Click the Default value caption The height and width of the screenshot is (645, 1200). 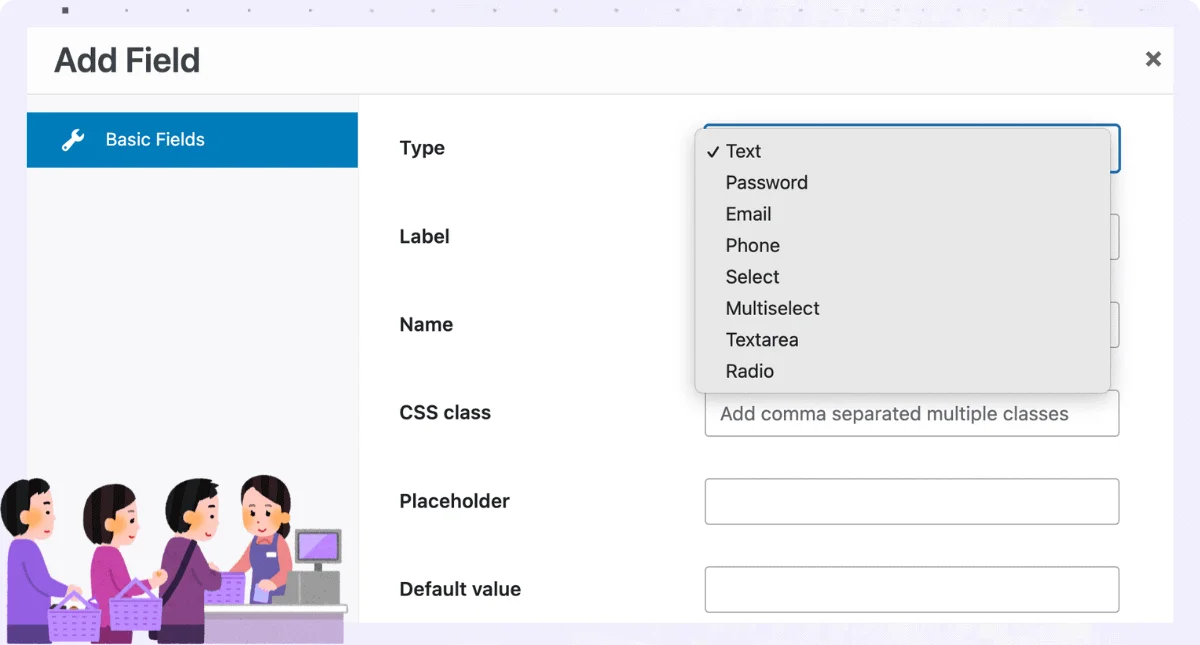[x=460, y=590]
